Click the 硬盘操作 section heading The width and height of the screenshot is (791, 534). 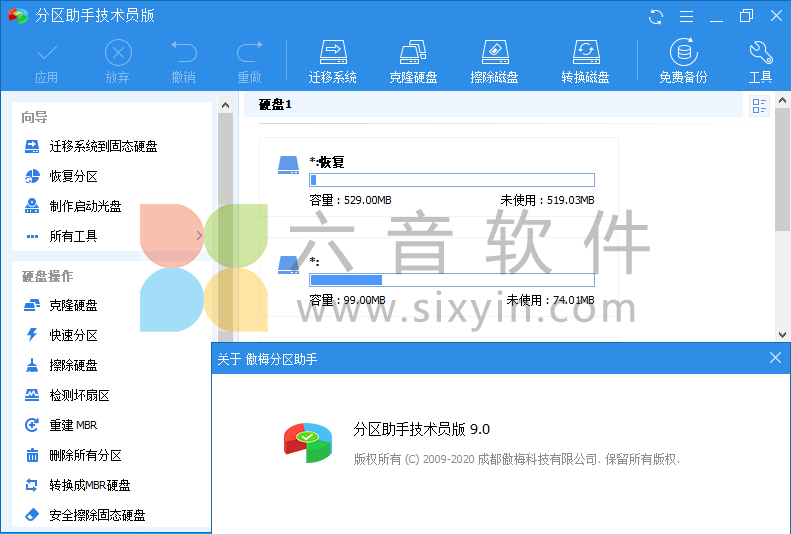pyautogui.click(x=47, y=276)
